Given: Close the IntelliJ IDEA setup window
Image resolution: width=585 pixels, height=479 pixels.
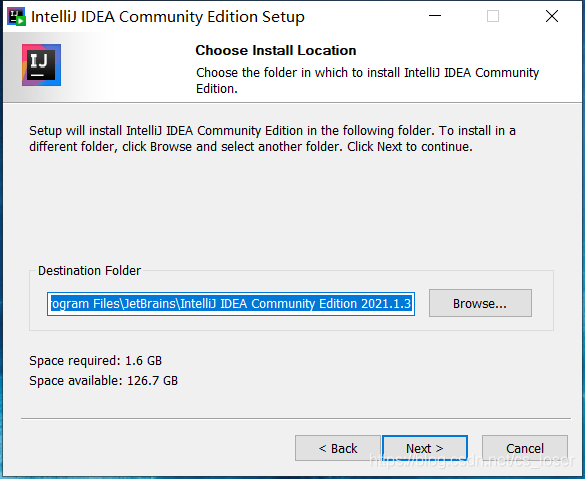Looking at the screenshot, I should [552, 16].
